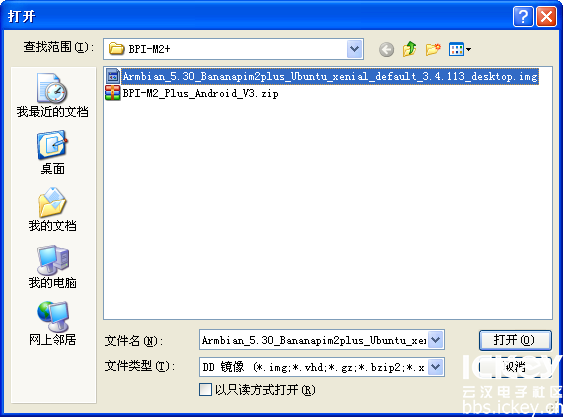Go to 我的电脑 location
This screenshot has height=417, width=563.
pyautogui.click(x=52, y=267)
